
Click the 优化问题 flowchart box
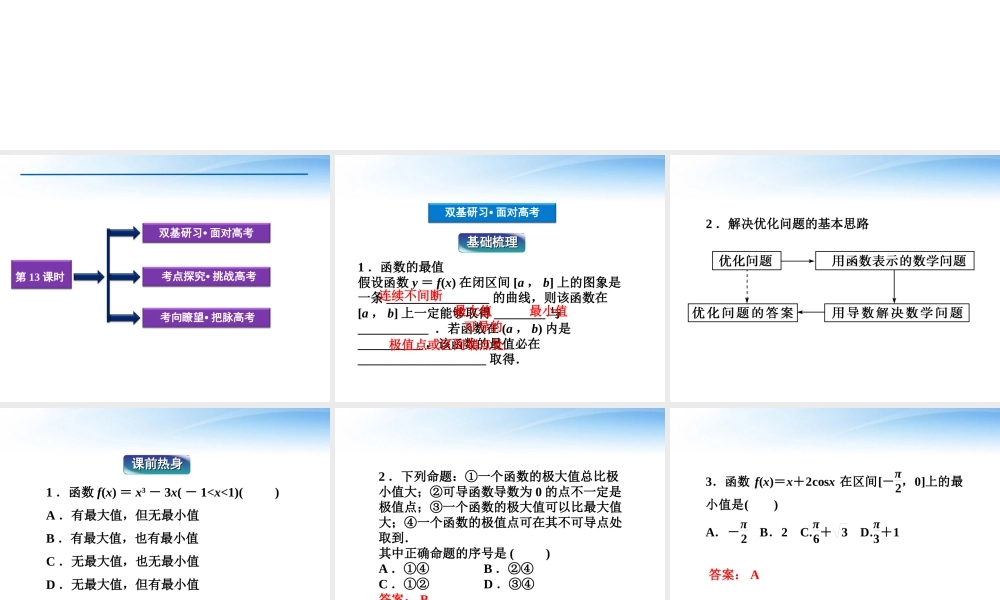746,261
